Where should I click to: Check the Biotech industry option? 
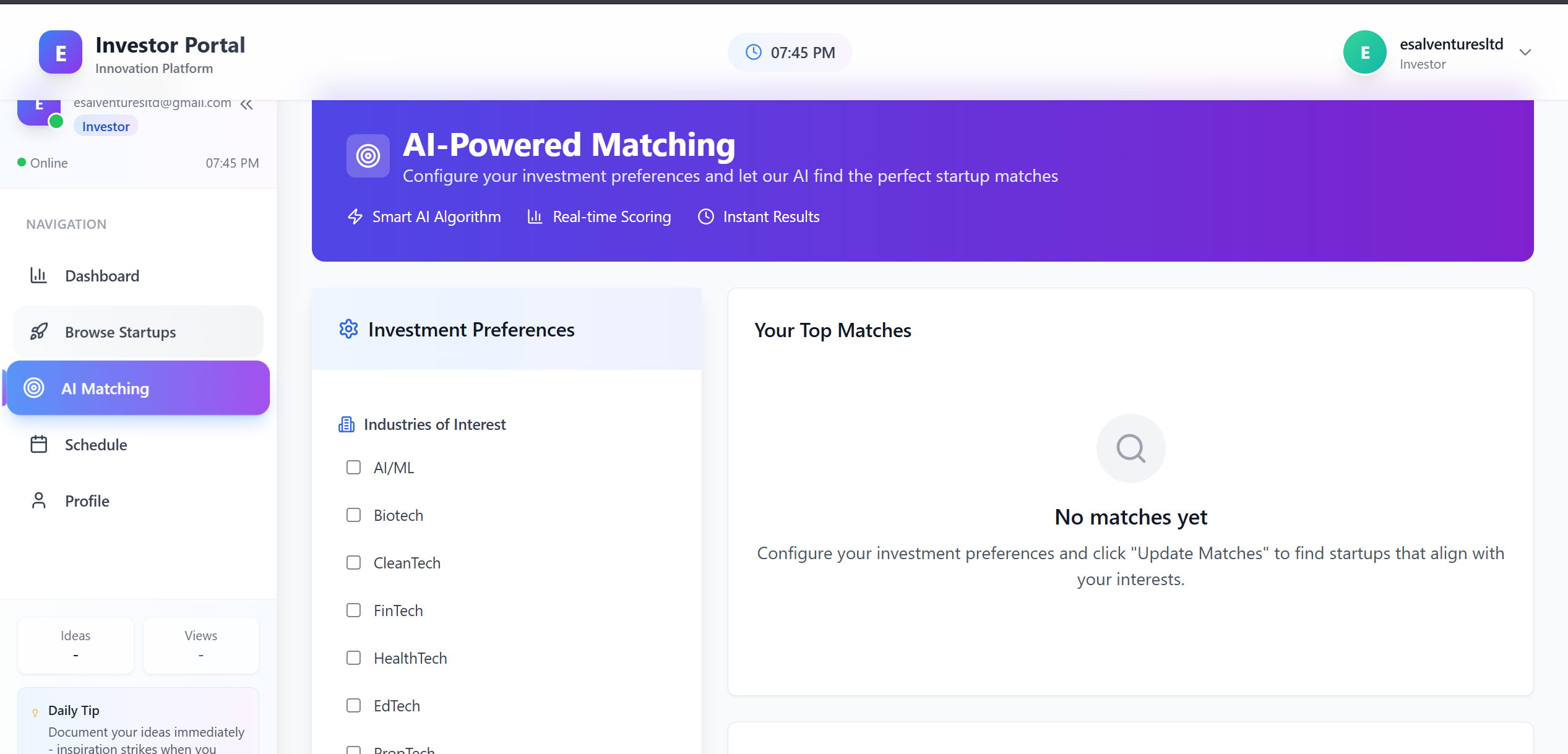coord(353,515)
